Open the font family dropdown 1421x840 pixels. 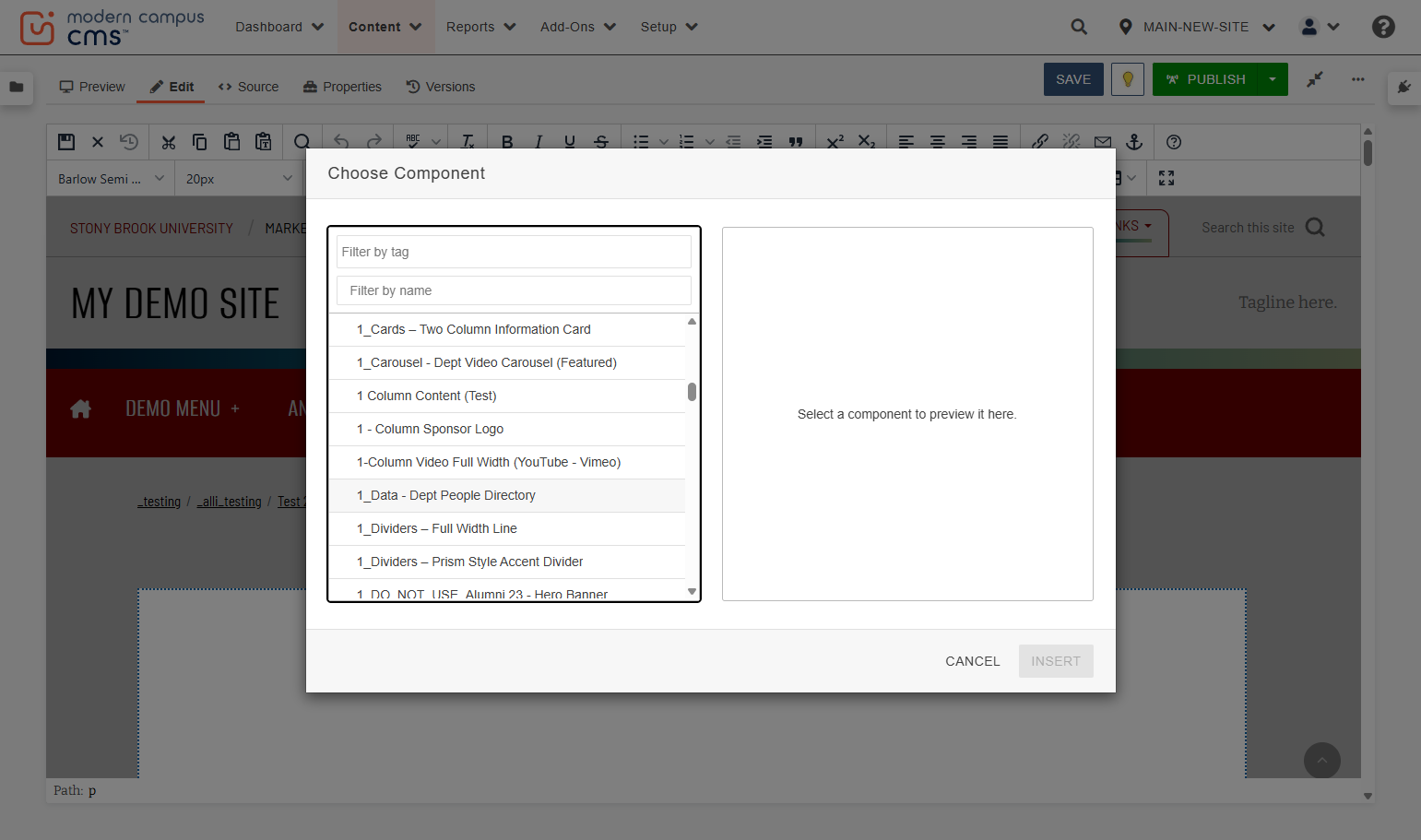click(x=111, y=179)
